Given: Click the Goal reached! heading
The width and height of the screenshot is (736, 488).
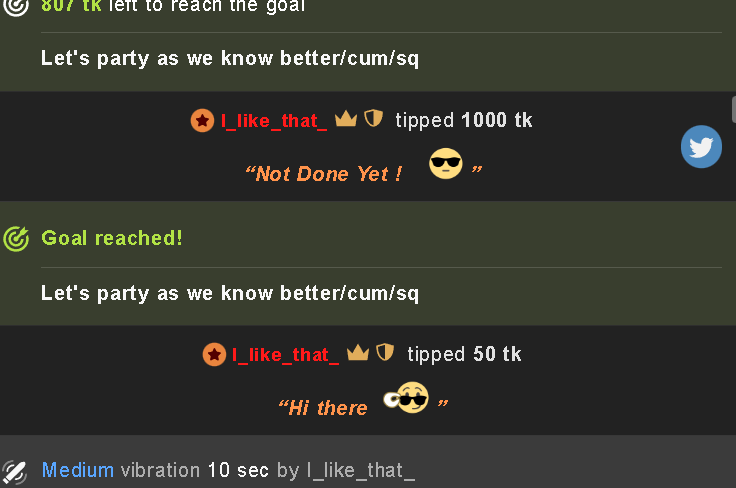Looking at the screenshot, I should (112, 238).
